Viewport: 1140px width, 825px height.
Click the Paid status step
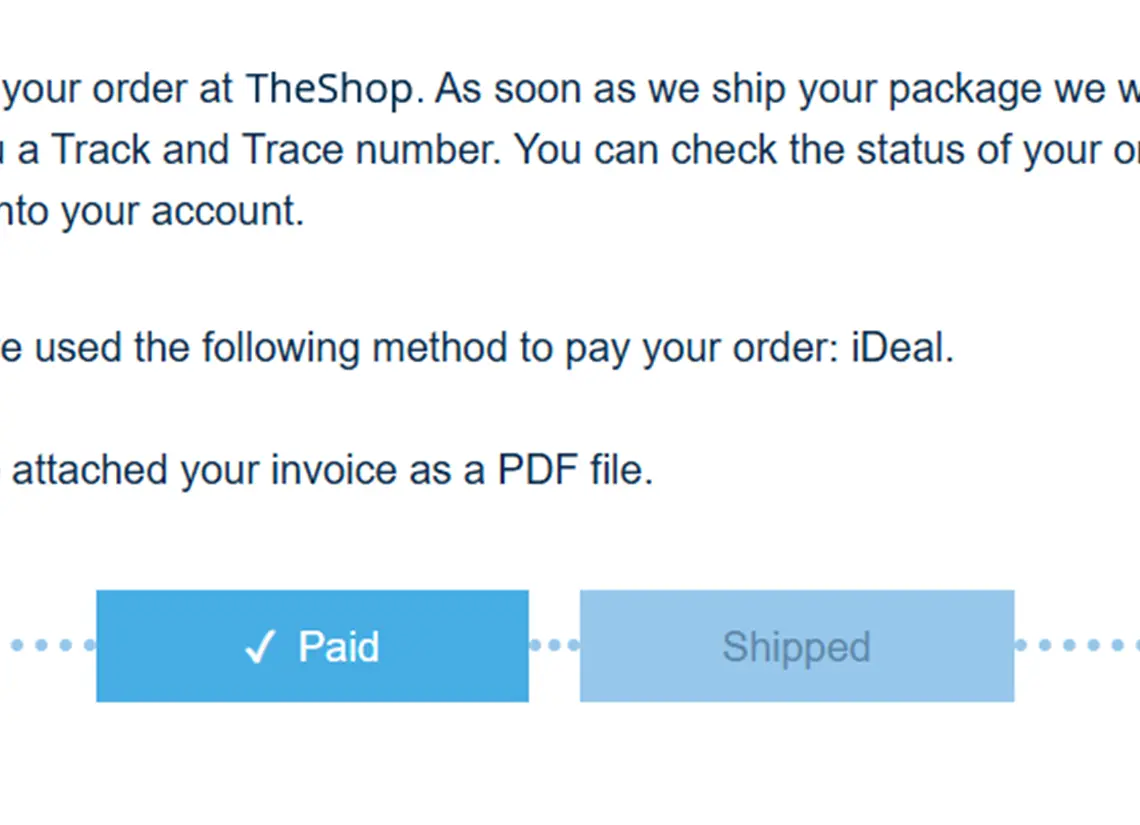pyautogui.click(x=312, y=646)
